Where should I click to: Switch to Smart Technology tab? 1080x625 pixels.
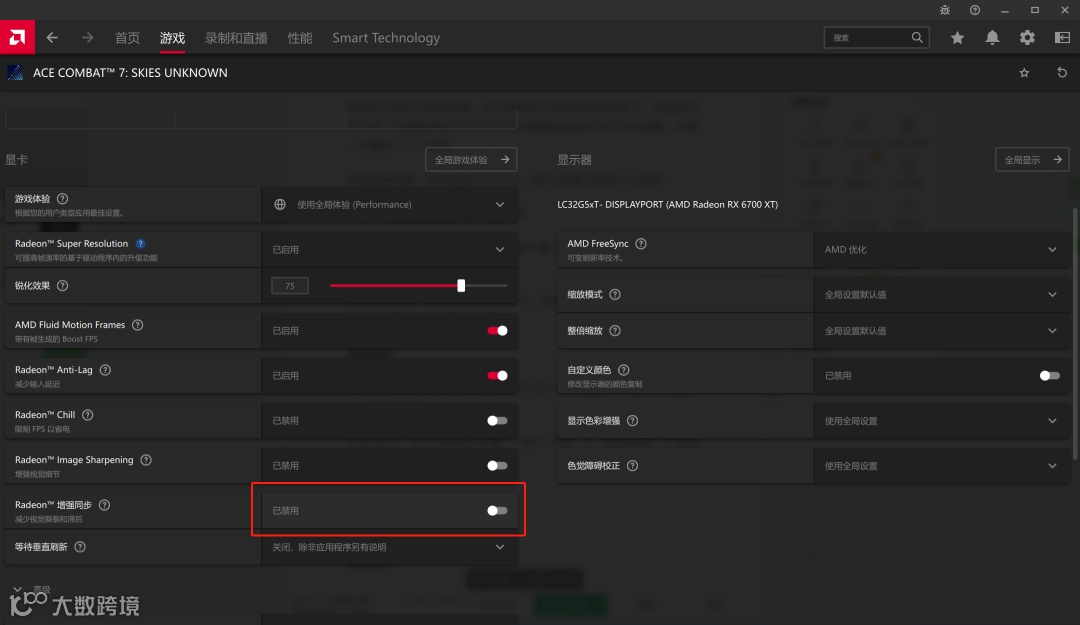[386, 38]
